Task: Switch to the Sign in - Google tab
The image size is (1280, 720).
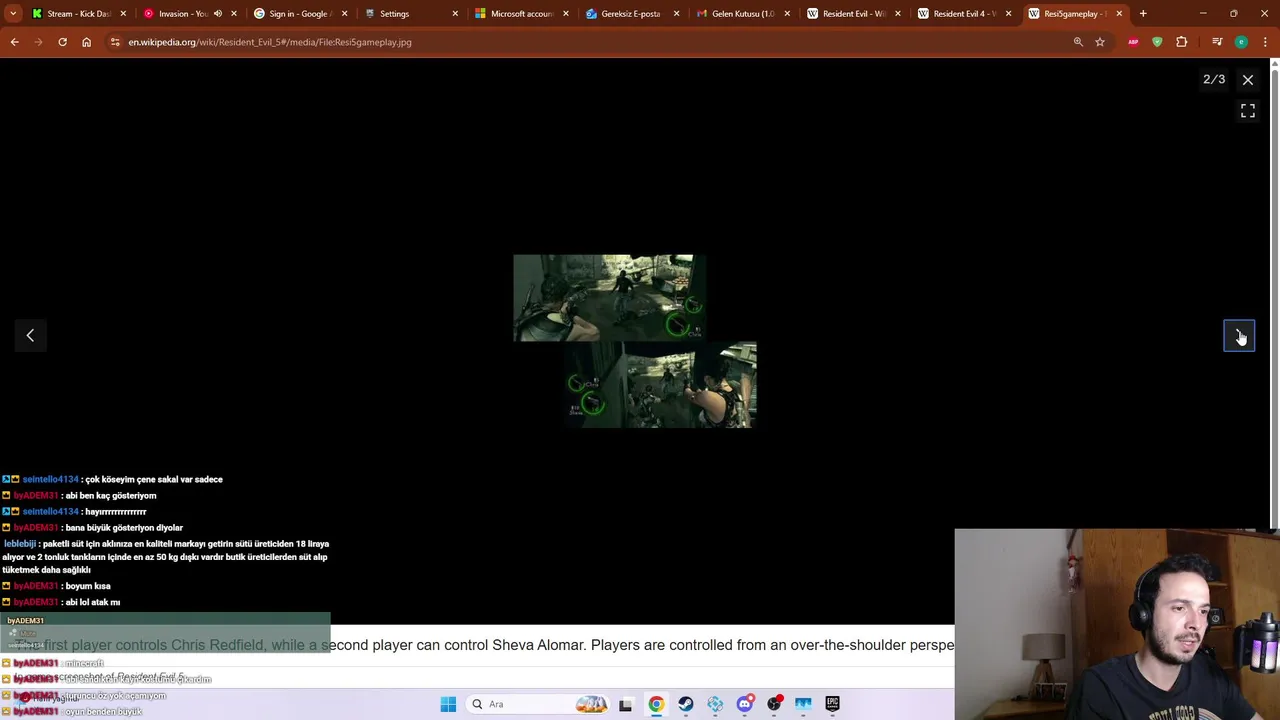Action: (x=300, y=14)
